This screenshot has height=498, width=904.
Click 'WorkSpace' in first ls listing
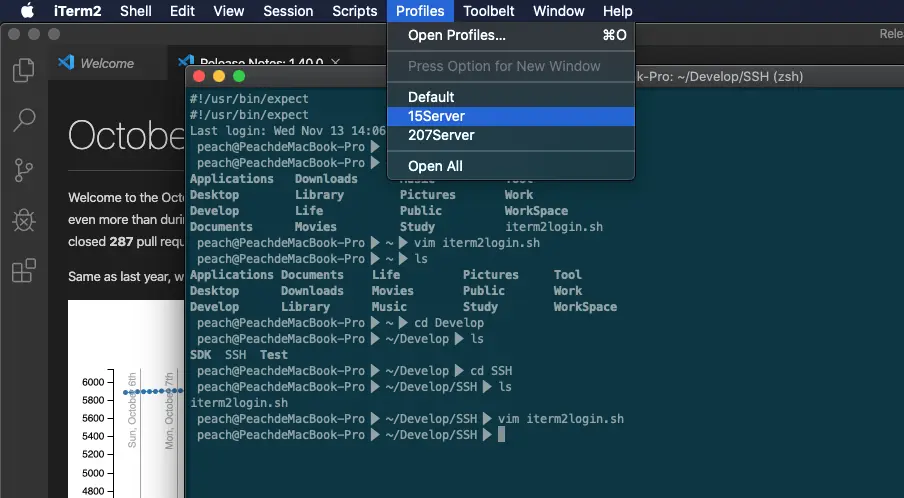tap(536, 211)
